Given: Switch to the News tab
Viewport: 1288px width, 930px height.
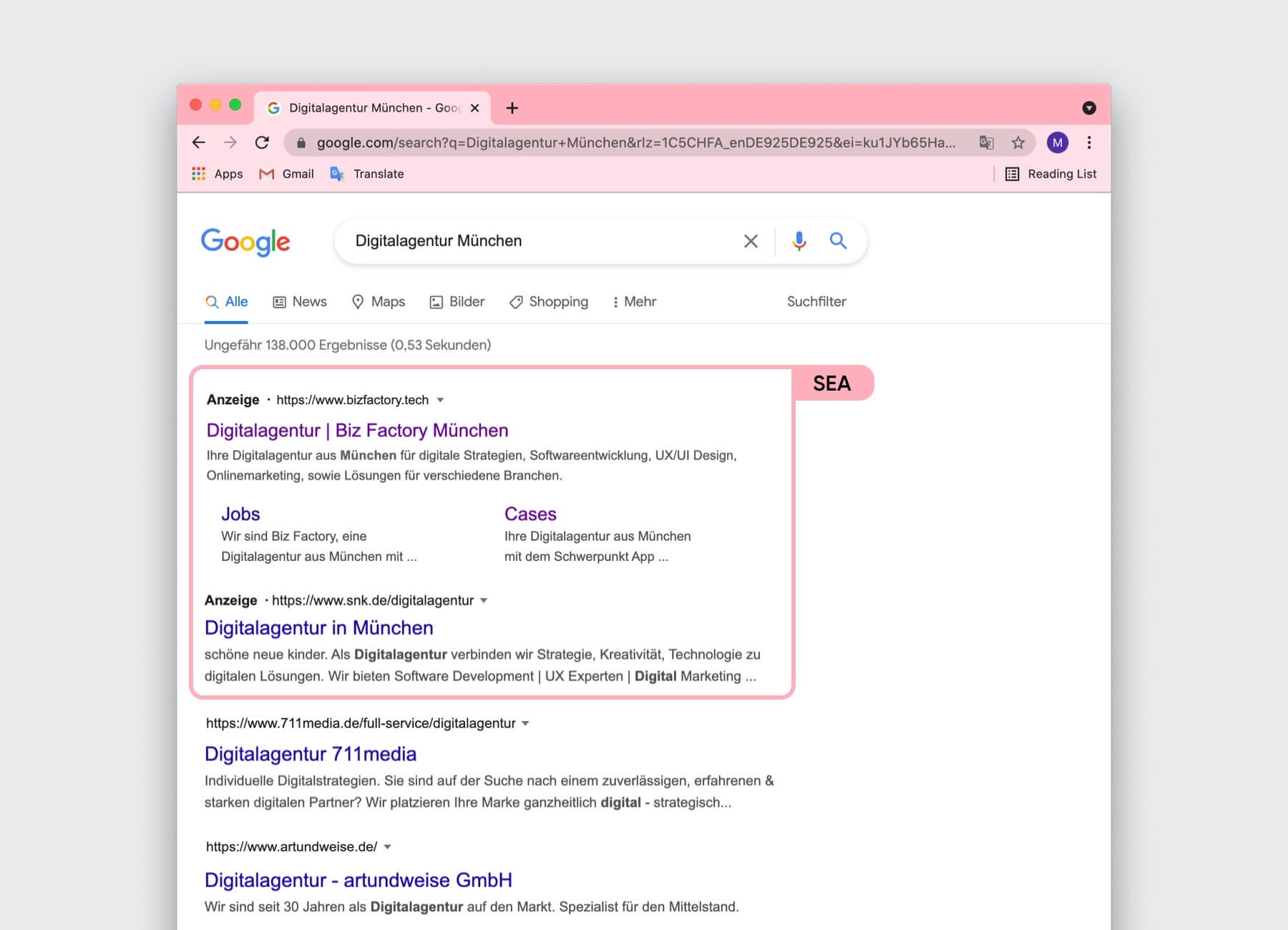Looking at the screenshot, I should click(300, 302).
